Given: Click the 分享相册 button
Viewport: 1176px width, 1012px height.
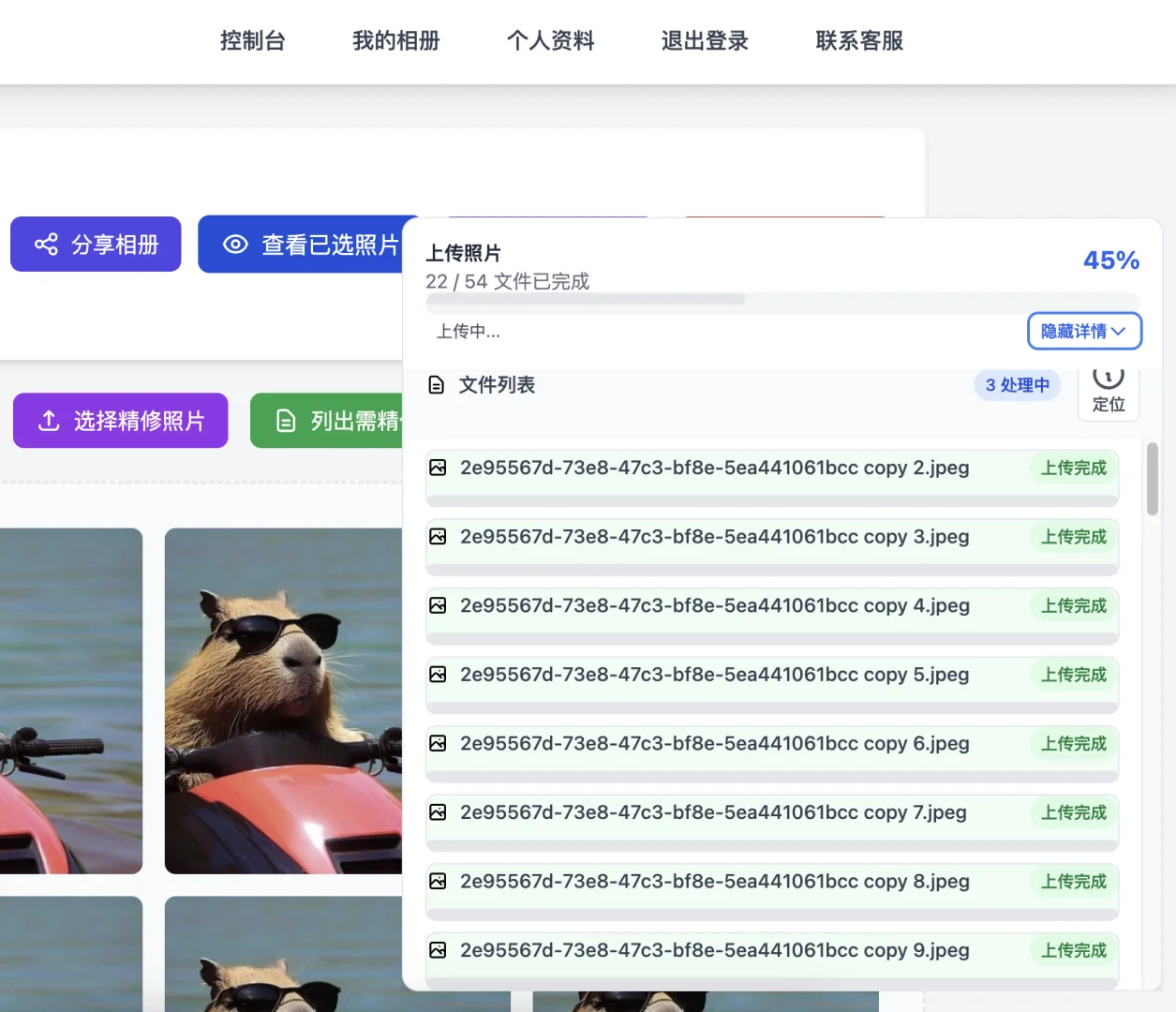Looking at the screenshot, I should click(x=96, y=245).
